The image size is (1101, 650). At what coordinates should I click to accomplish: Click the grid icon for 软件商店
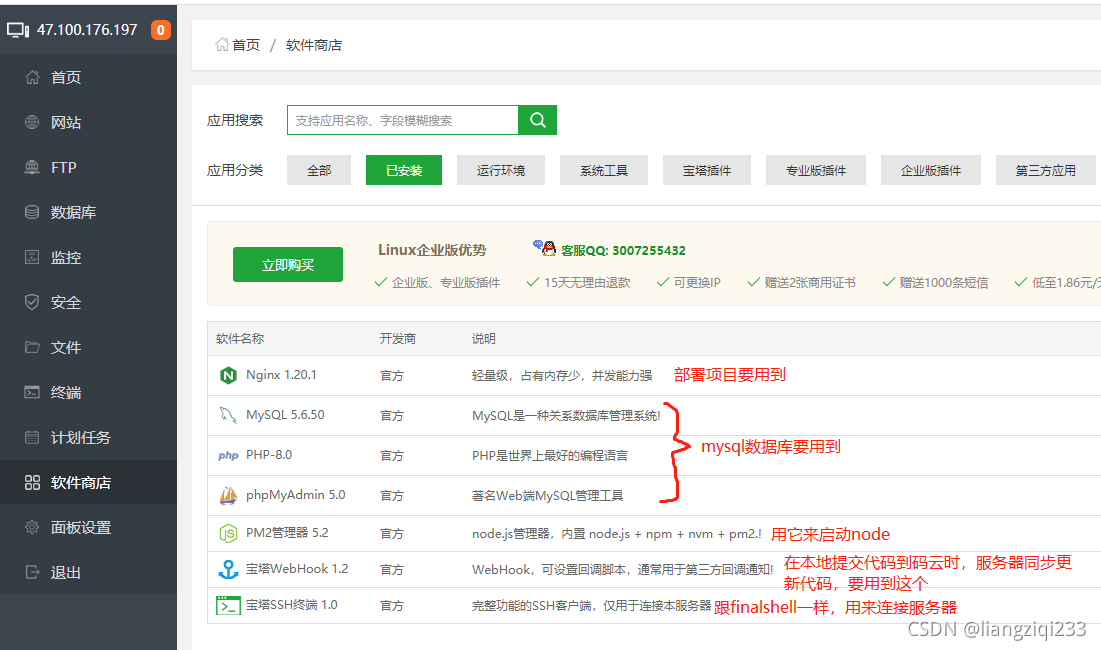pyautogui.click(x=32, y=482)
